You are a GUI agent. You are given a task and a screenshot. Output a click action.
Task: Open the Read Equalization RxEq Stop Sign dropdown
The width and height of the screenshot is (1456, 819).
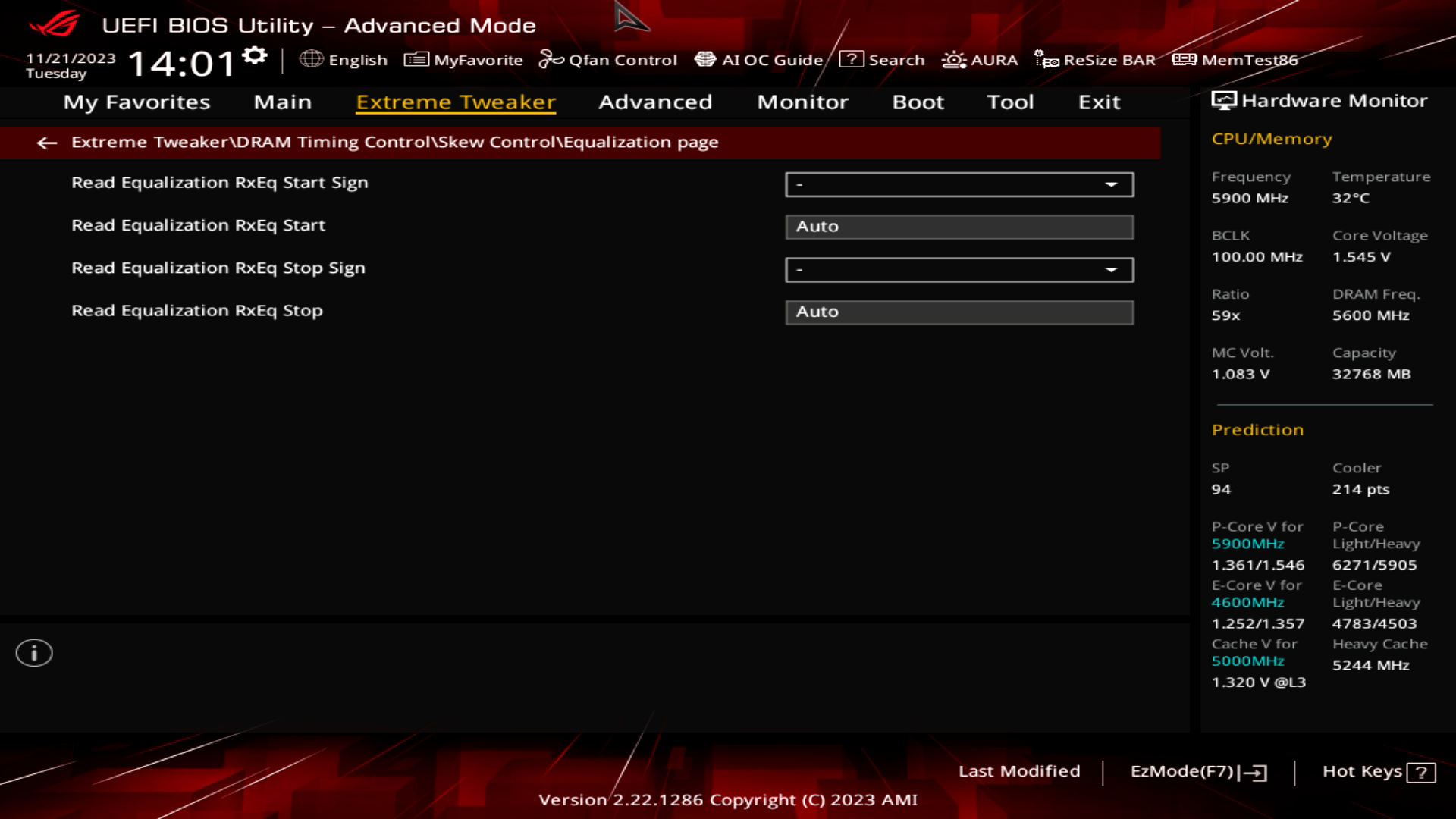click(959, 269)
